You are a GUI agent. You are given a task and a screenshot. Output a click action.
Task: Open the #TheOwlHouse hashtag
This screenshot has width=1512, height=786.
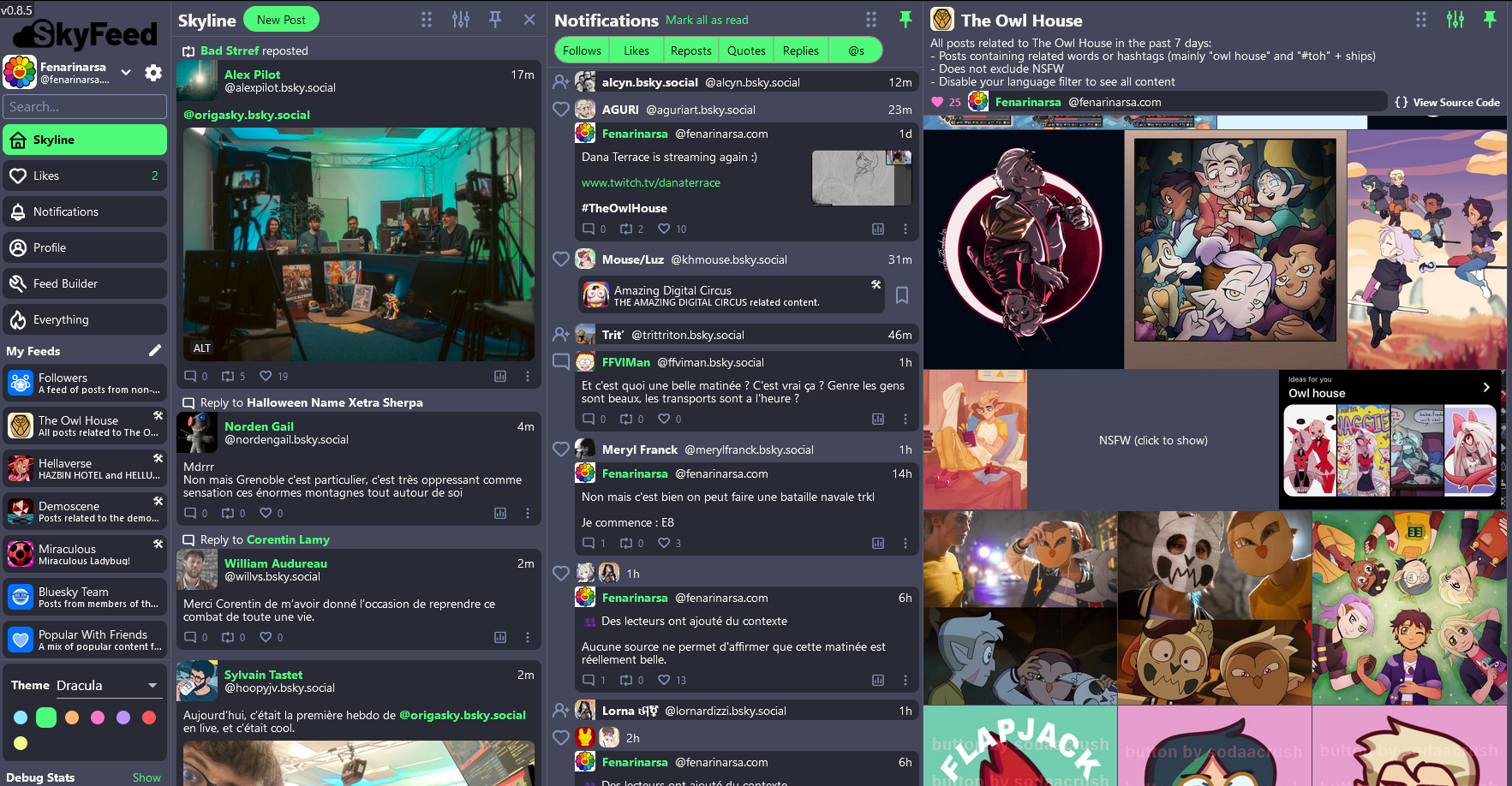pyautogui.click(x=625, y=208)
